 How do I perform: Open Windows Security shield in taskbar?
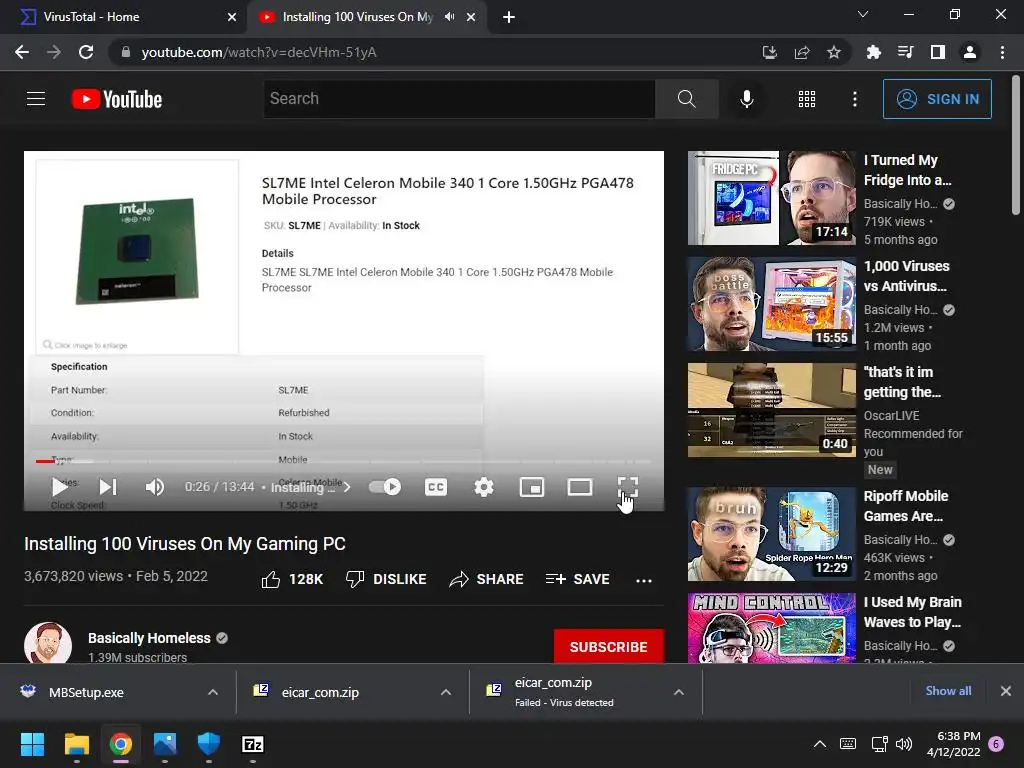coord(209,744)
